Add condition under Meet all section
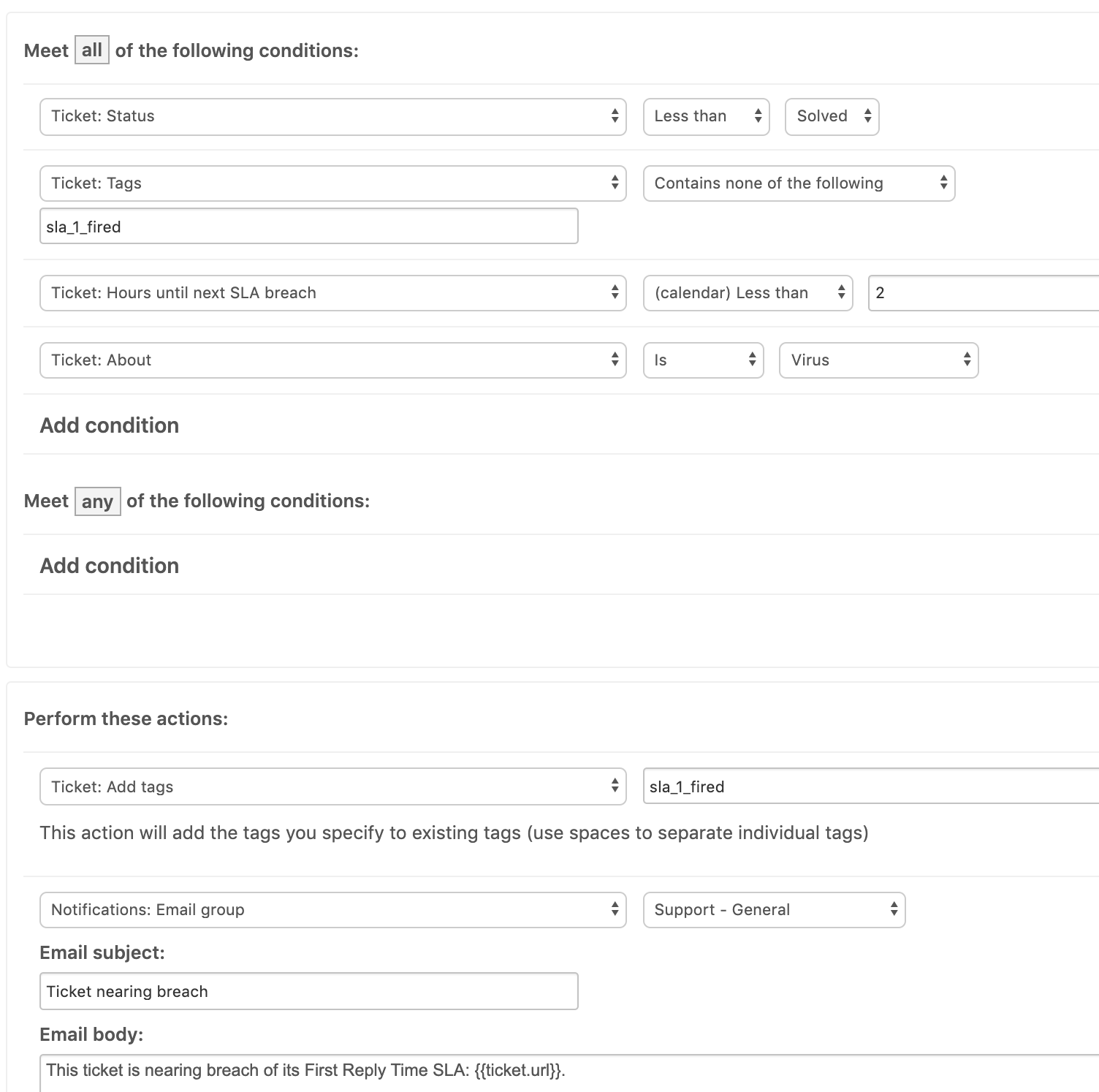This screenshot has width=1099, height=1092. pos(110,425)
